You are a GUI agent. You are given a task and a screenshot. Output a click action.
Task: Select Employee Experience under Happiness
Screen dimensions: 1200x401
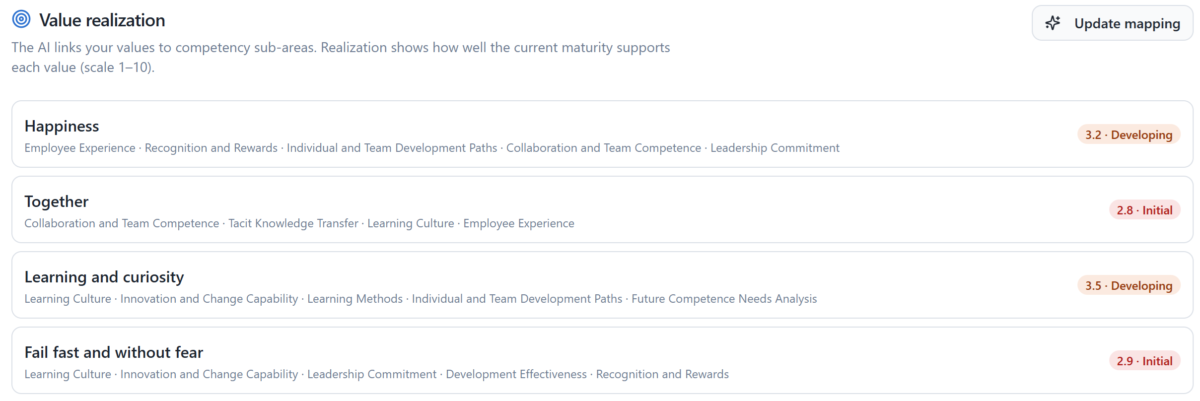coord(80,148)
